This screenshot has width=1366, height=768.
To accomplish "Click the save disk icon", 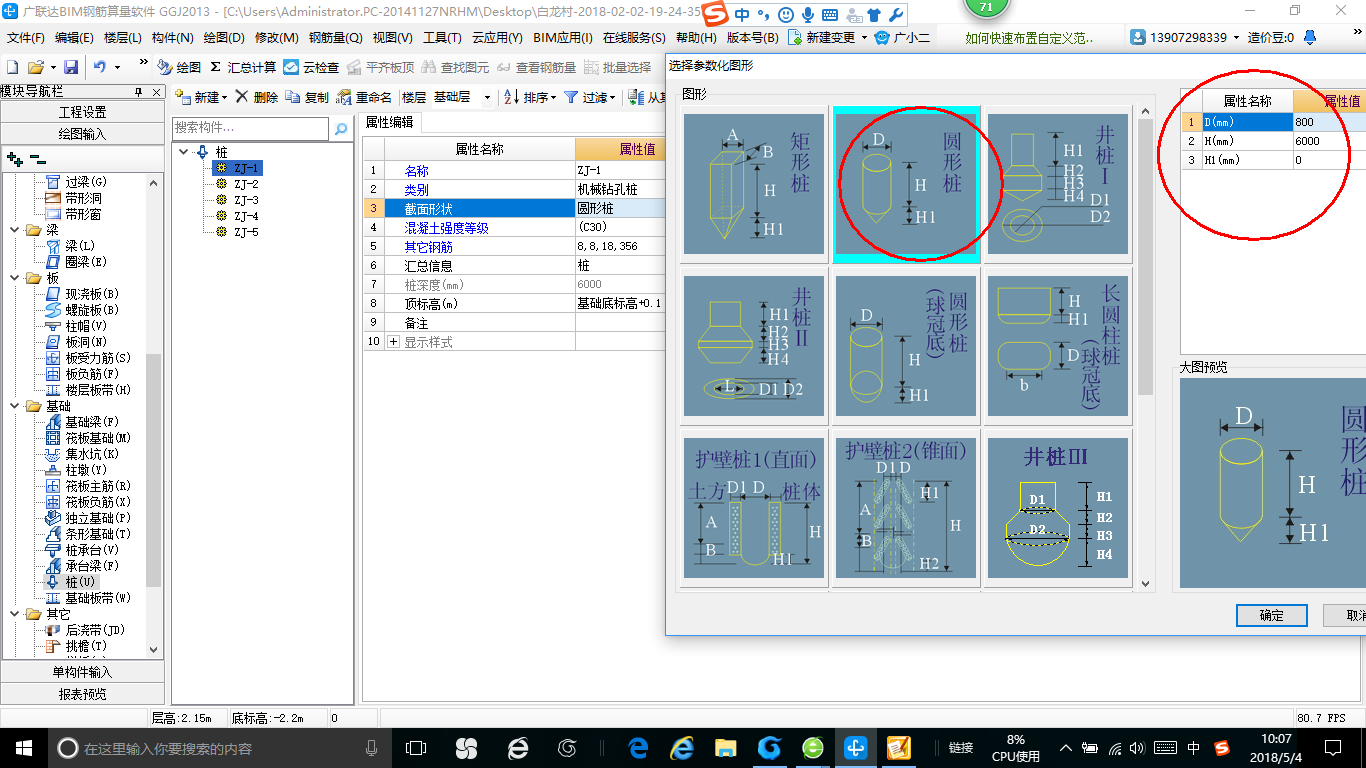I will (x=71, y=67).
